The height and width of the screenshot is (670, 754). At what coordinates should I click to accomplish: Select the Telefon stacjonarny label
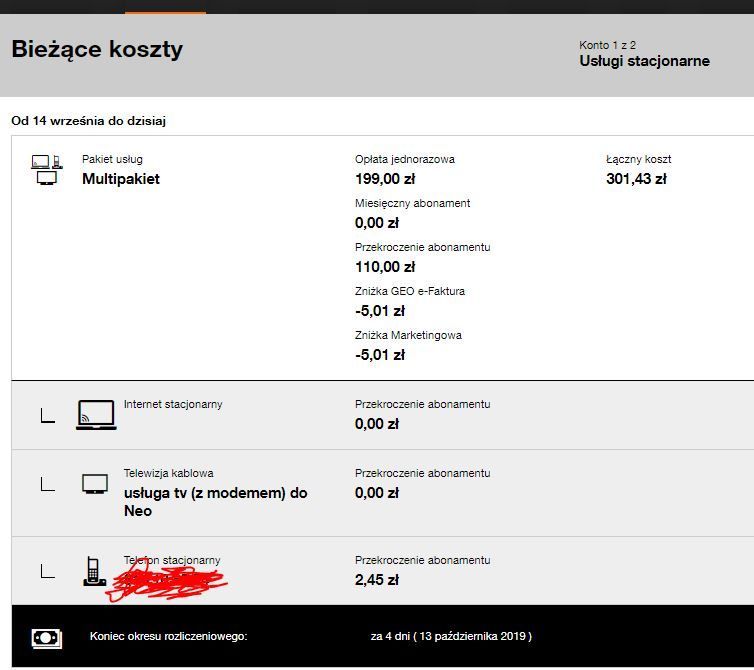pos(172,560)
